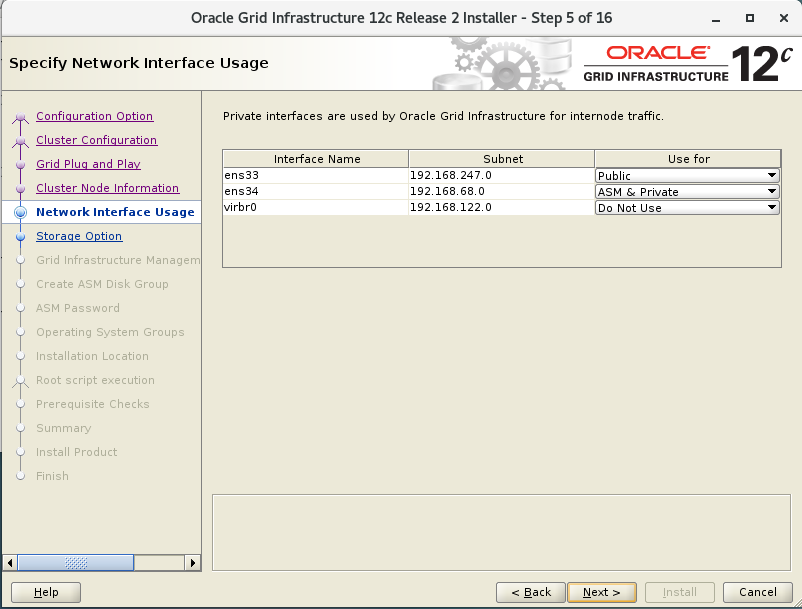Minimize the installer window

tap(716, 18)
